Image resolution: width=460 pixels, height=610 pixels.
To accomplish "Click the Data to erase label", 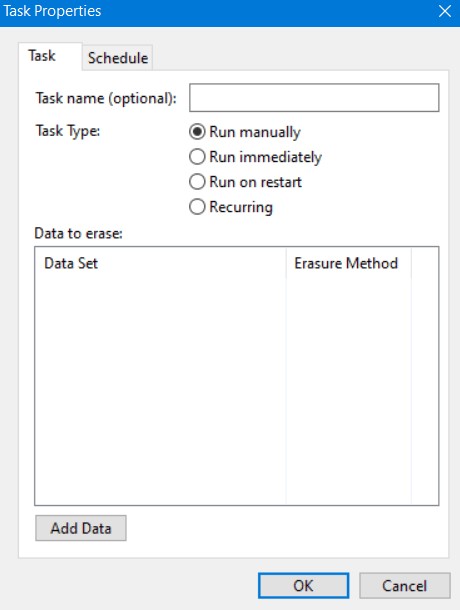I will [79, 233].
